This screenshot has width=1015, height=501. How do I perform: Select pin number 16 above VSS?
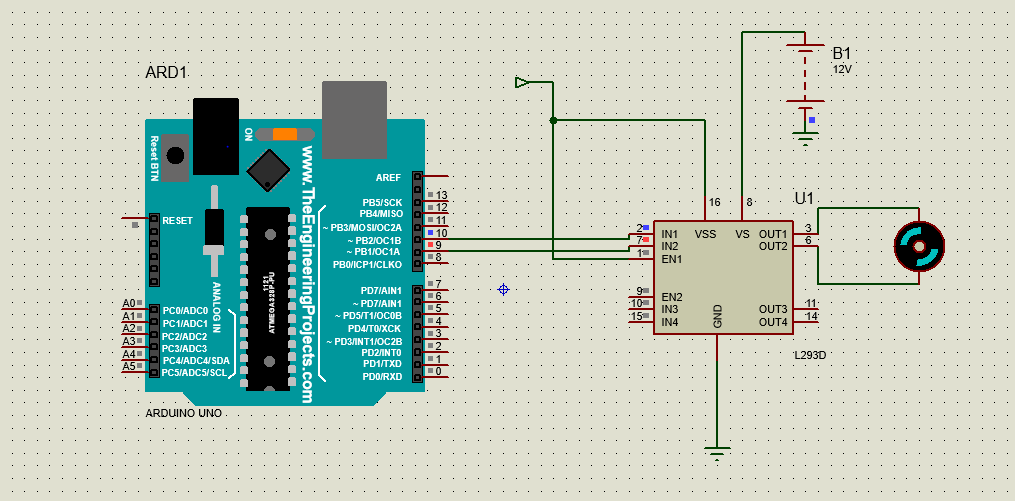point(715,202)
